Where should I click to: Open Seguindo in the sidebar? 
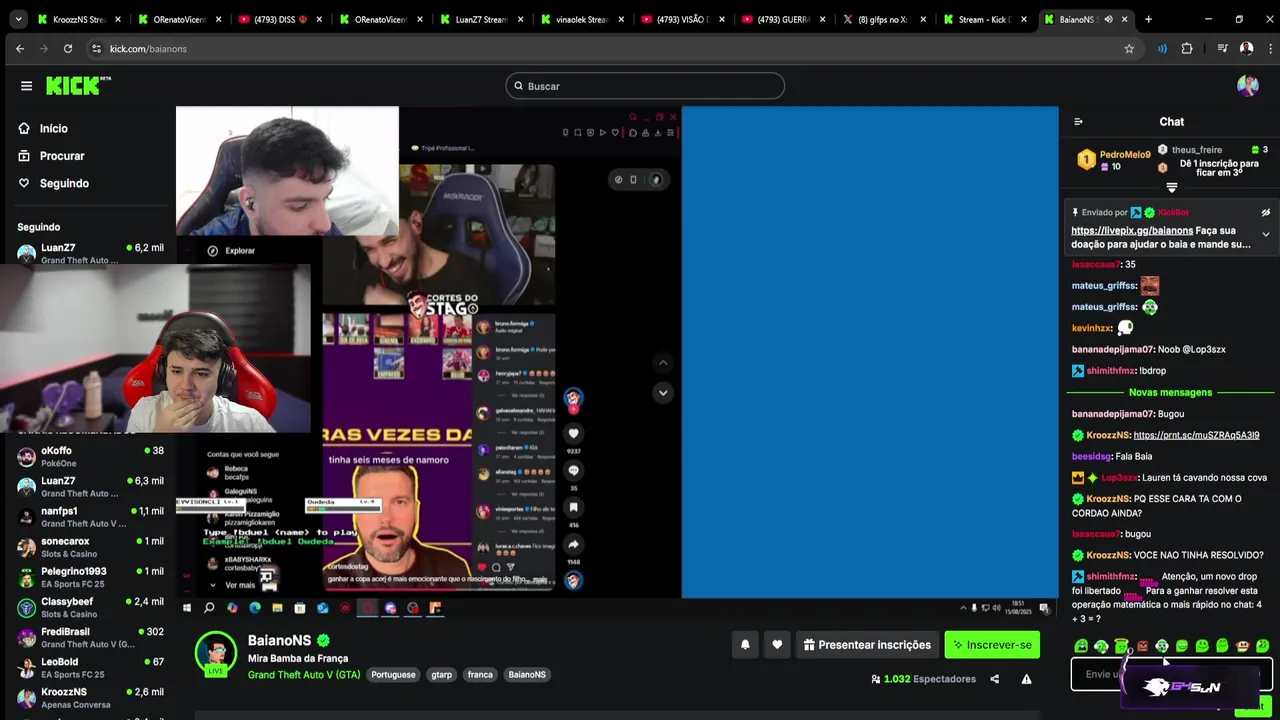click(64, 183)
